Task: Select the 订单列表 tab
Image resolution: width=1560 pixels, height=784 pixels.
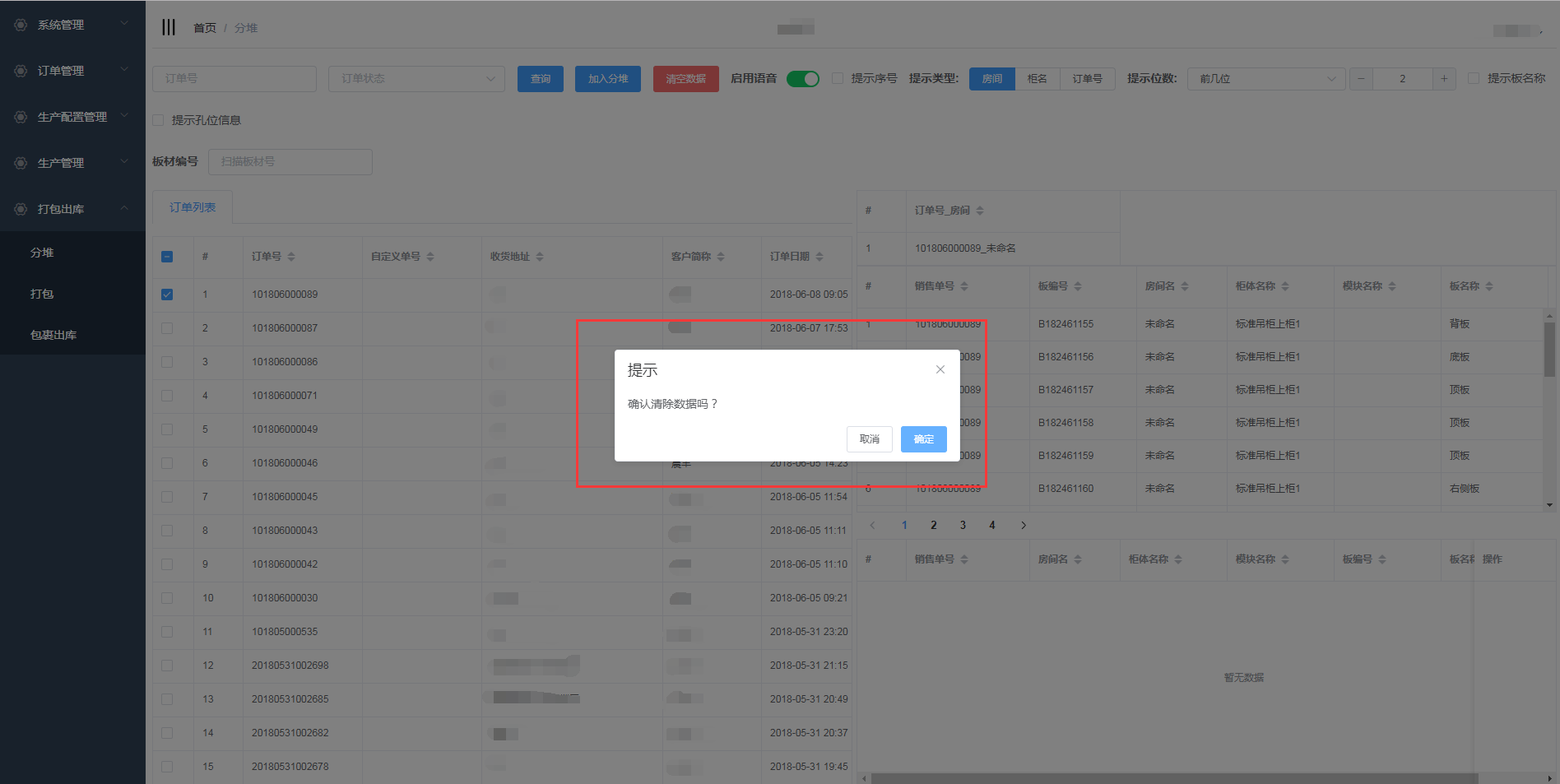Action: coord(193,207)
